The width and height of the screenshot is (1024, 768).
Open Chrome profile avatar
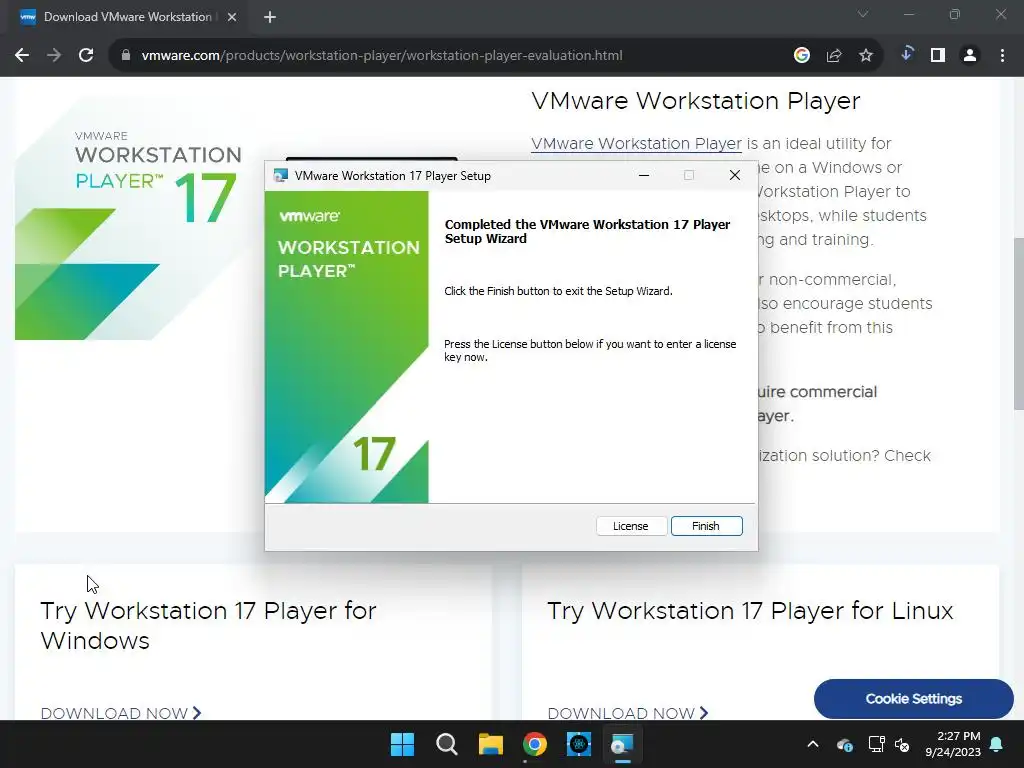pos(970,56)
